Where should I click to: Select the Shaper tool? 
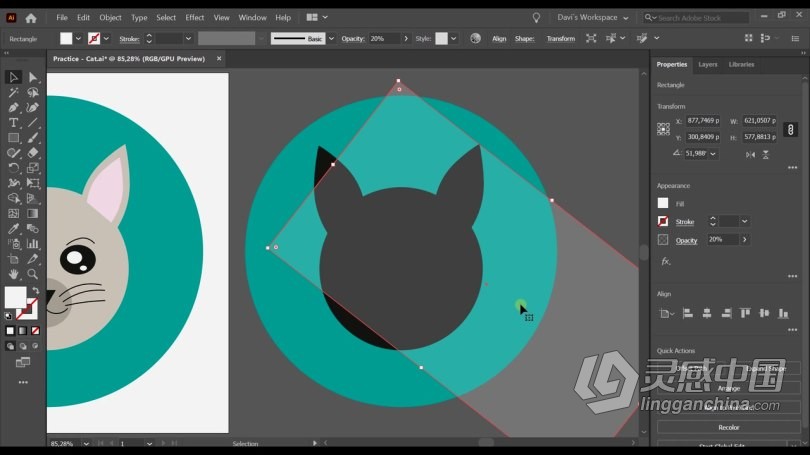click(x=13, y=153)
